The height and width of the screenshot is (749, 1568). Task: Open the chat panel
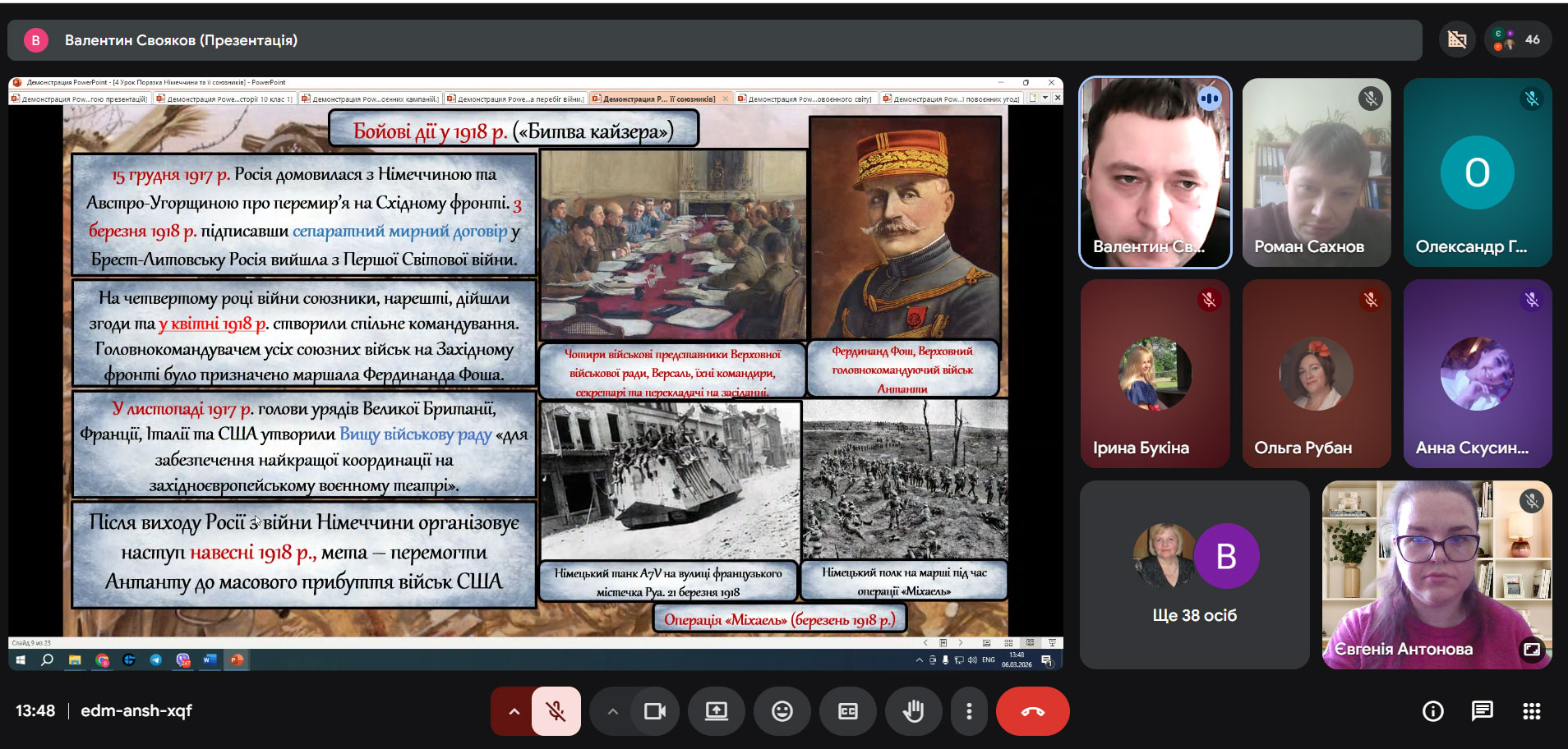[x=1482, y=711]
